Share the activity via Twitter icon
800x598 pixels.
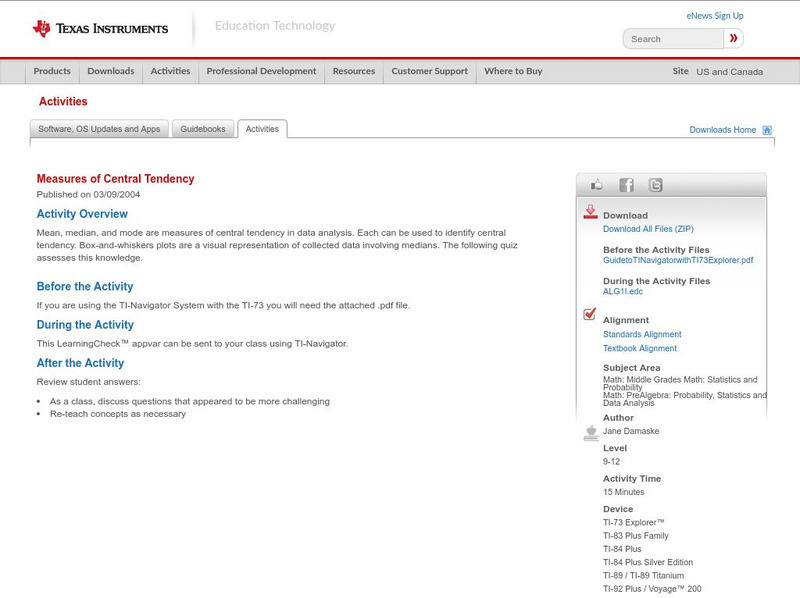point(655,185)
